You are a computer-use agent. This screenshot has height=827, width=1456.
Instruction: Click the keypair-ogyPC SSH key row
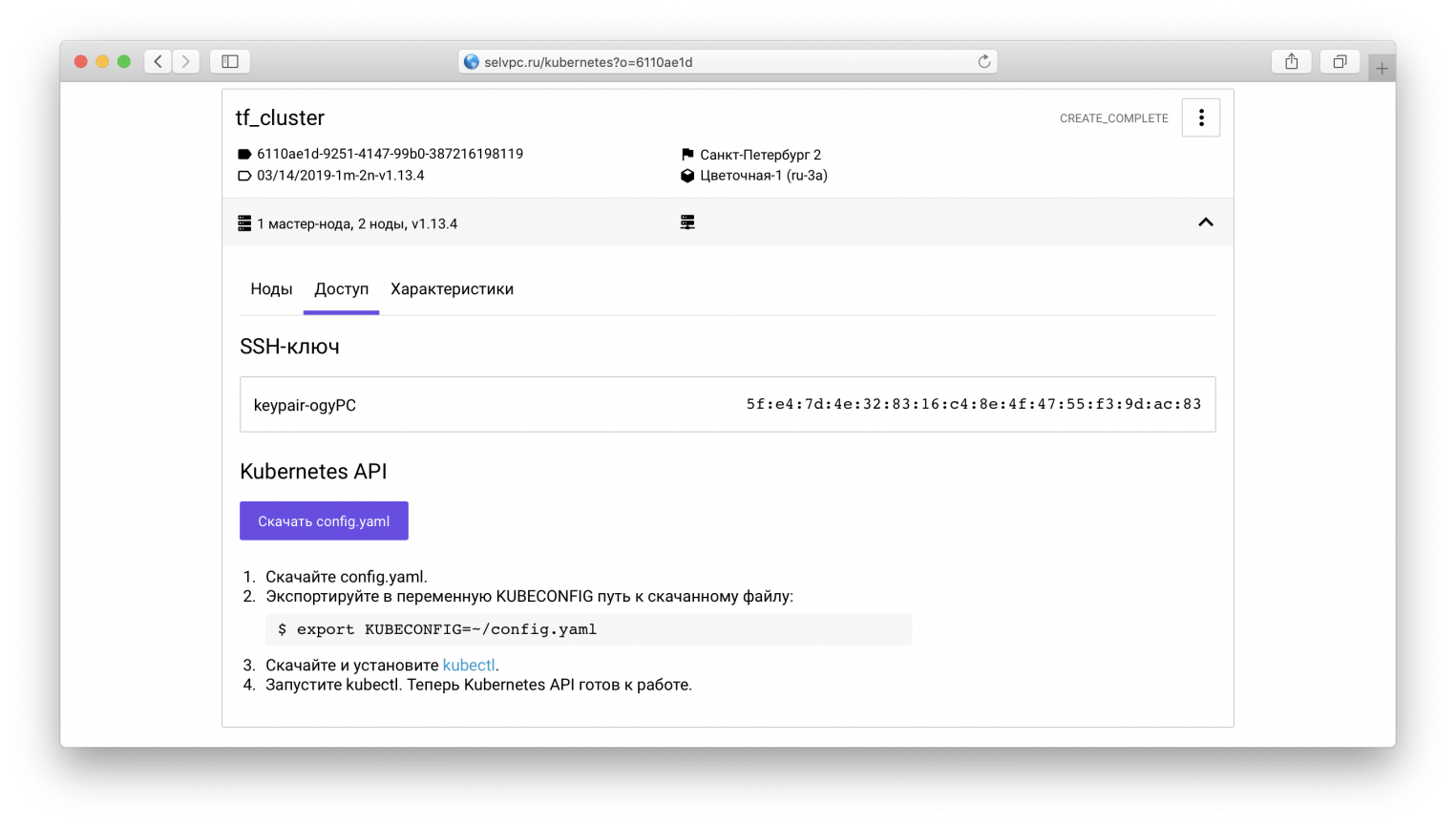tap(728, 404)
